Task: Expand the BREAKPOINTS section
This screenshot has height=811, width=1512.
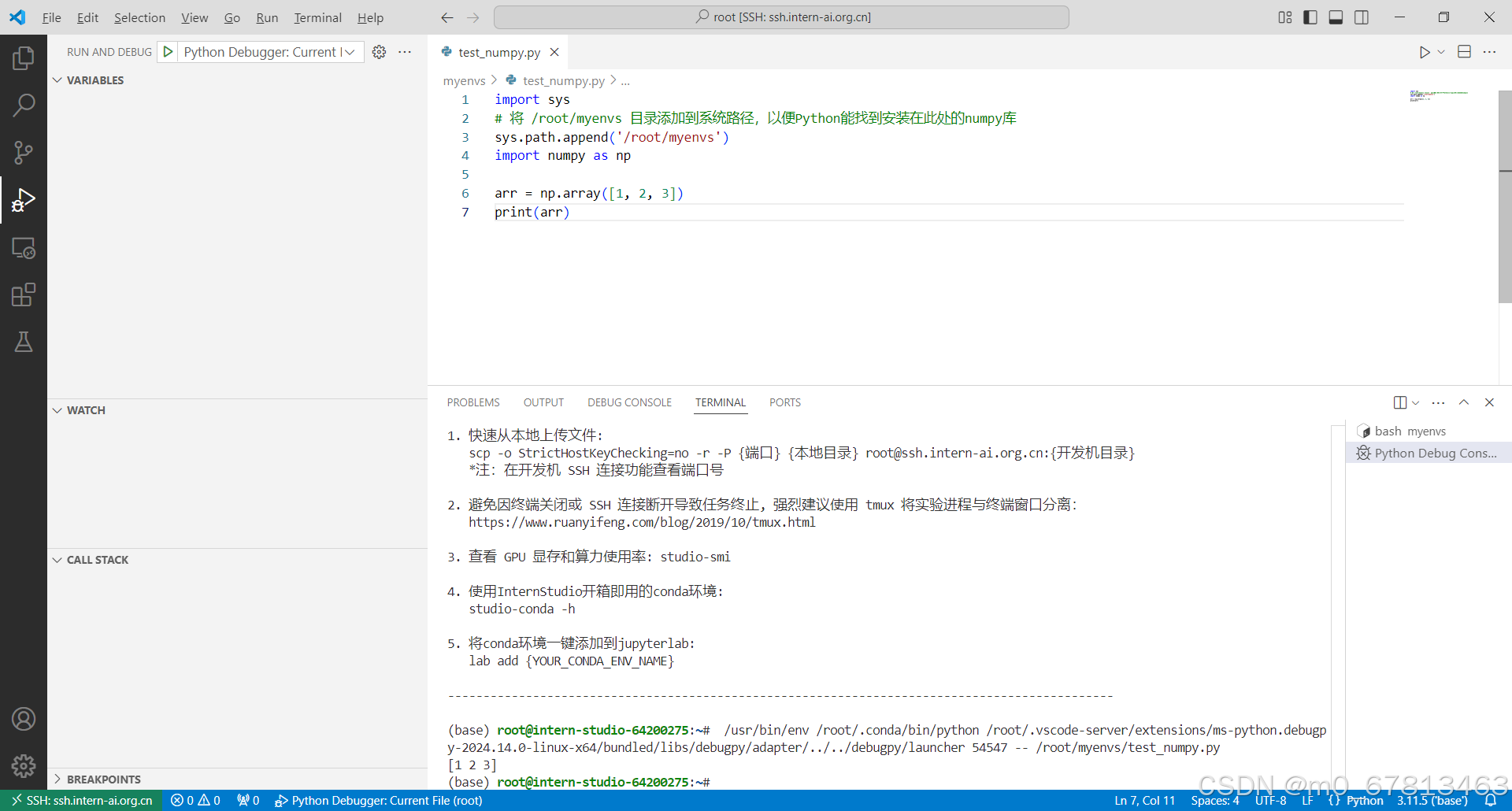Action: pyautogui.click(x=57, y=779)
